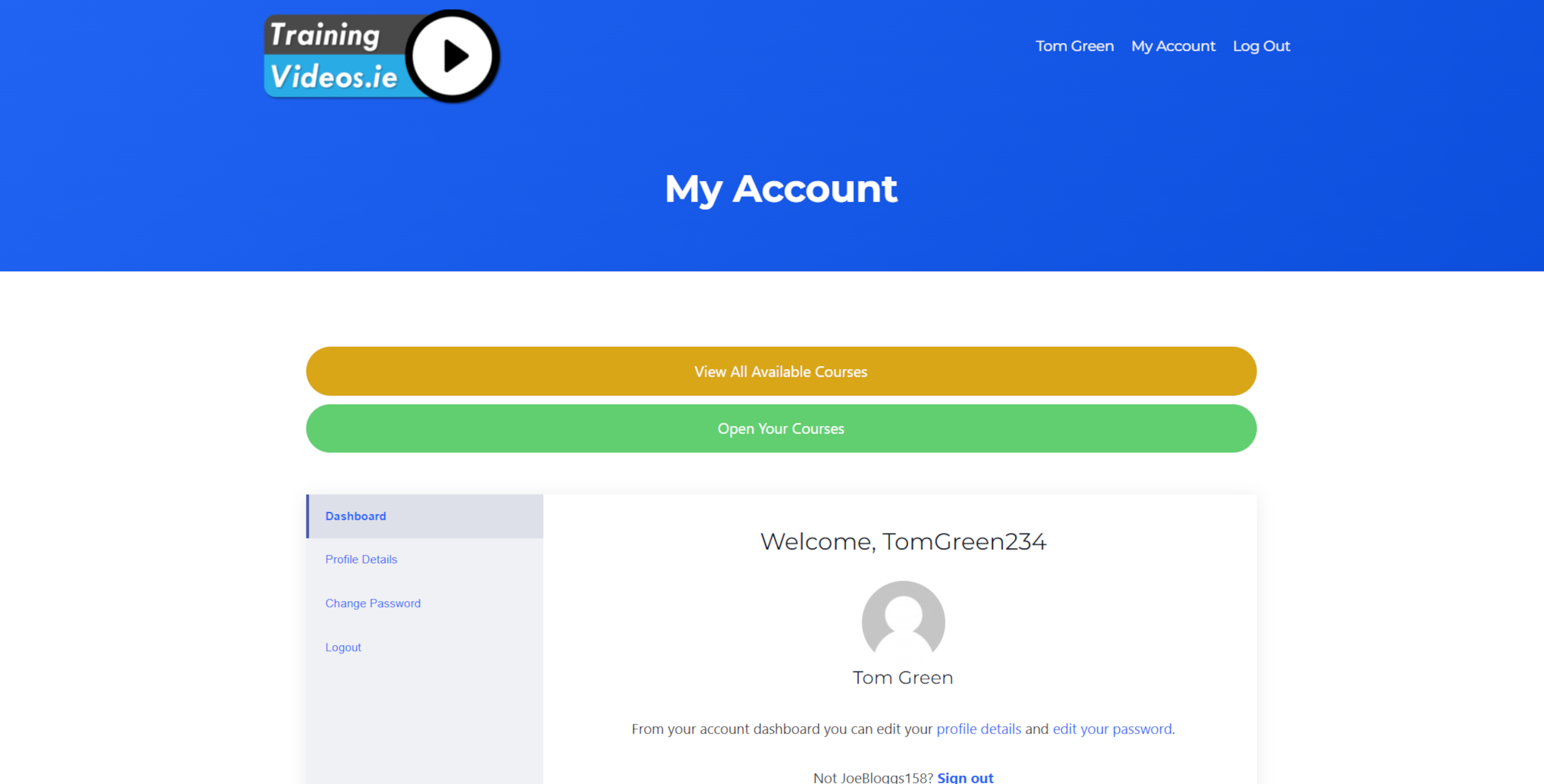Screen dimensions: 1544x784
Task: Click the Tom Green name under avatar
Action: pos(903,677)
